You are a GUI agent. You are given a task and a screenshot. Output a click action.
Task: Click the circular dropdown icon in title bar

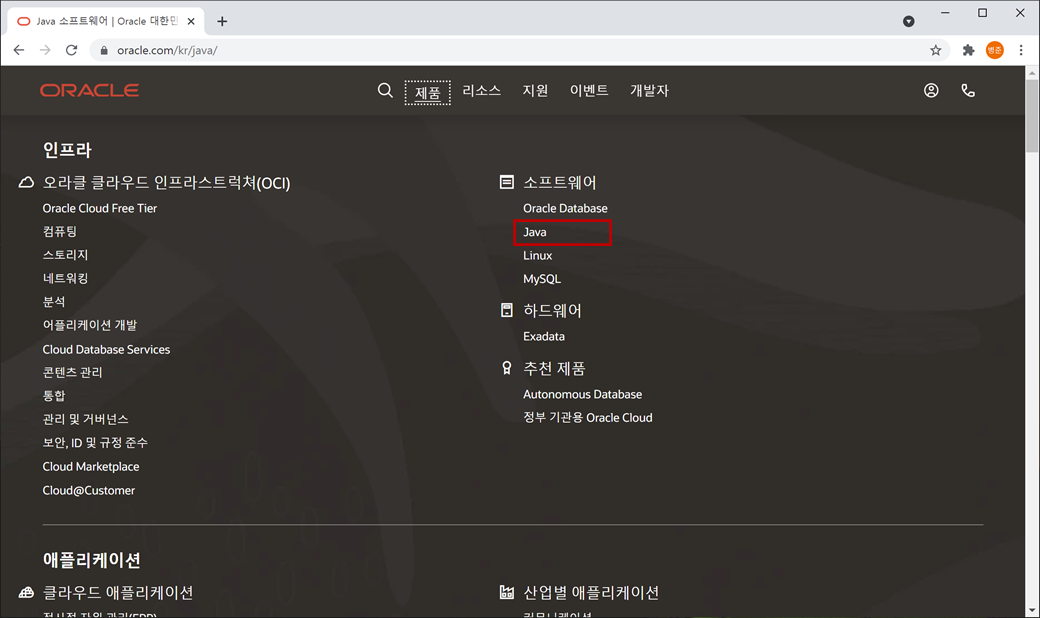pos(909,21)
